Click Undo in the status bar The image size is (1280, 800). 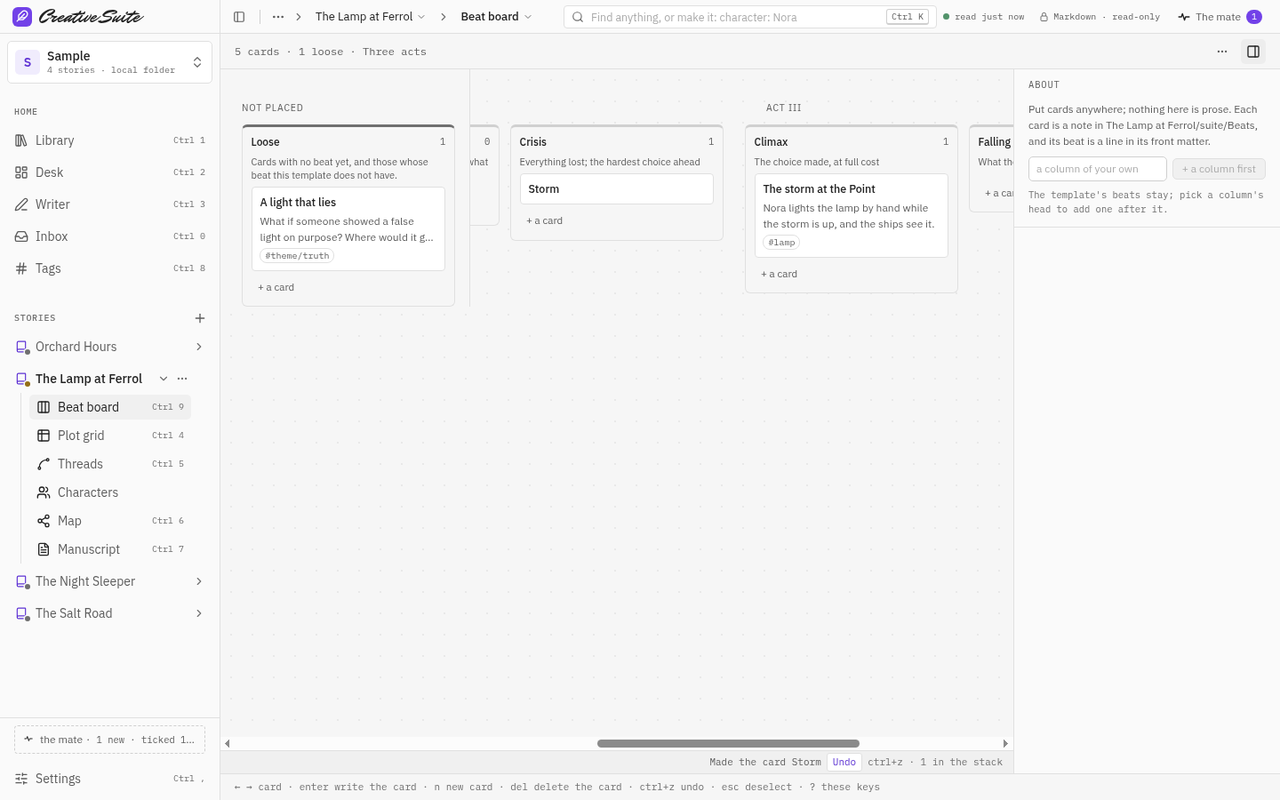point(844,762)
